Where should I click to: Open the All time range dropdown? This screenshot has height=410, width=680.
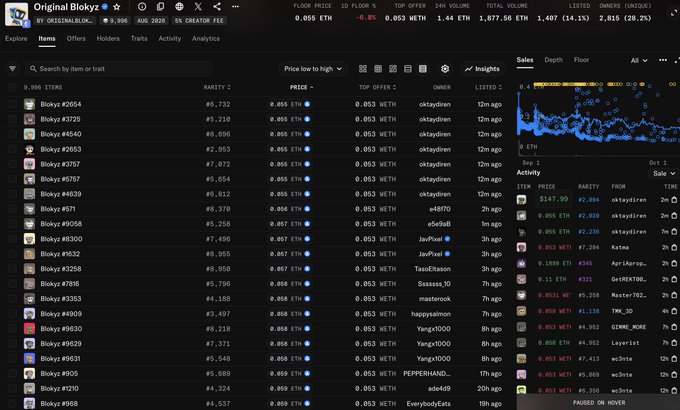click(x=639, y=60)
